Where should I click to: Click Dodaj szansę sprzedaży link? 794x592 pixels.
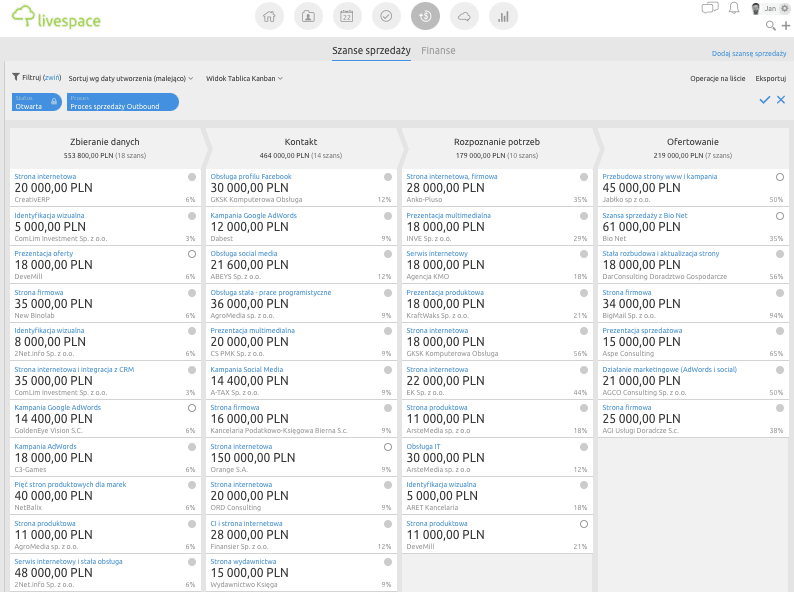[x=749, y=53]
